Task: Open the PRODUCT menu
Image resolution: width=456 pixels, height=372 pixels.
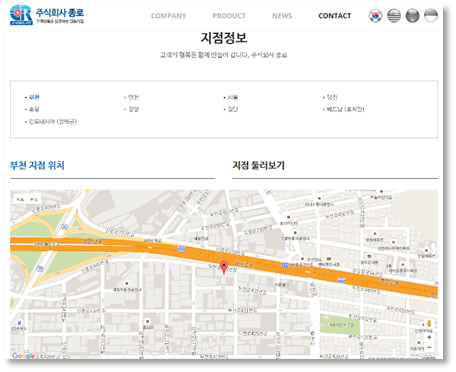Action: (229, 16)
